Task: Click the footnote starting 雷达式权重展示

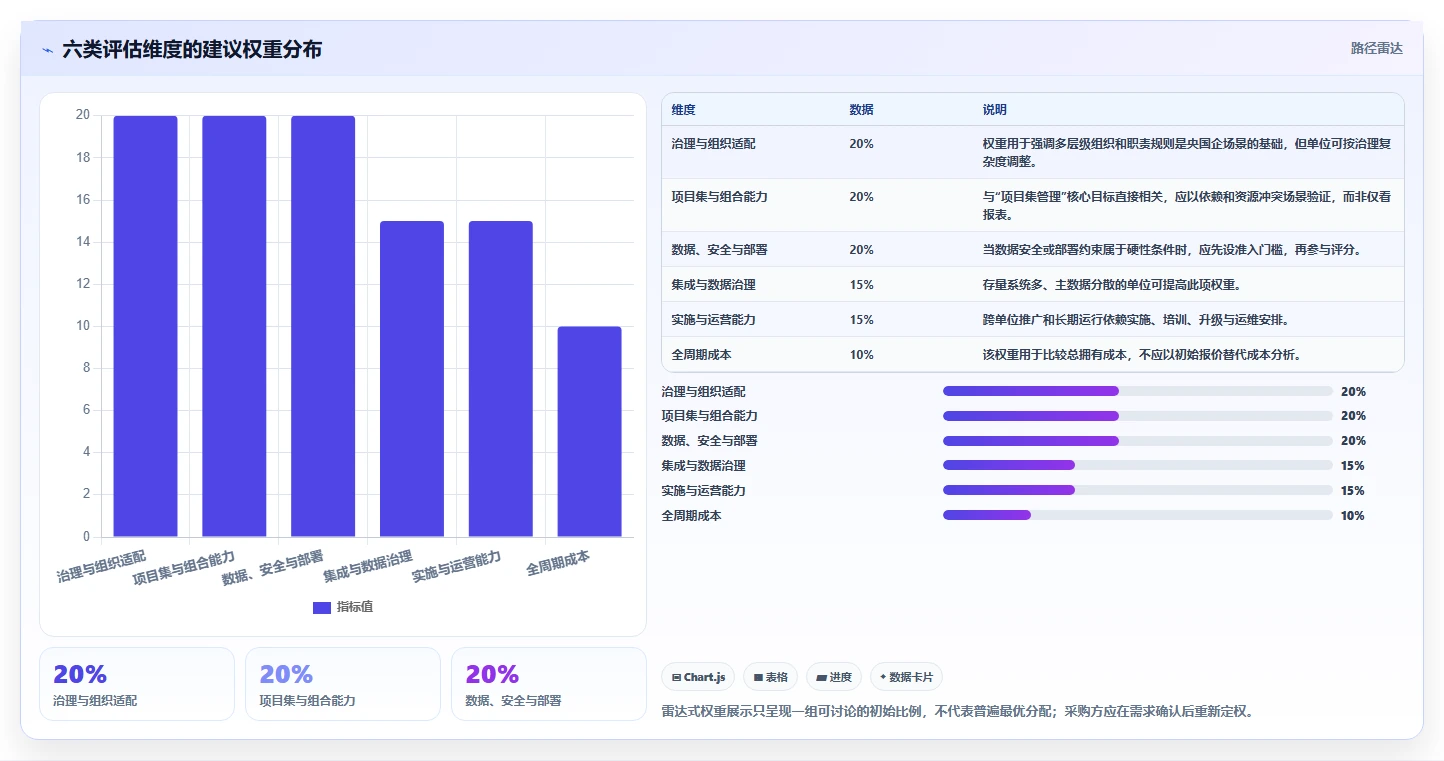Action: point(958,712)
